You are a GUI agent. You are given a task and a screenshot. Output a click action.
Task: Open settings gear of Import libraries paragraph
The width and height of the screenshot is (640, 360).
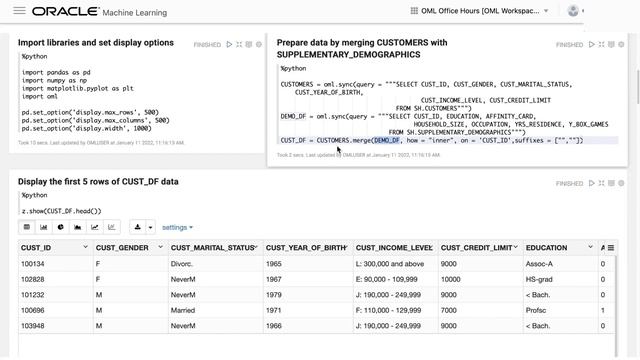259,44
